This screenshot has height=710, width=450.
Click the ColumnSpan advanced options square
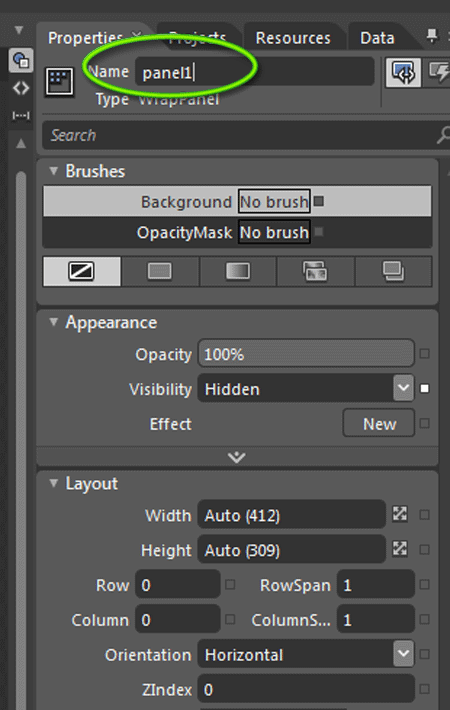click(424, 619)
